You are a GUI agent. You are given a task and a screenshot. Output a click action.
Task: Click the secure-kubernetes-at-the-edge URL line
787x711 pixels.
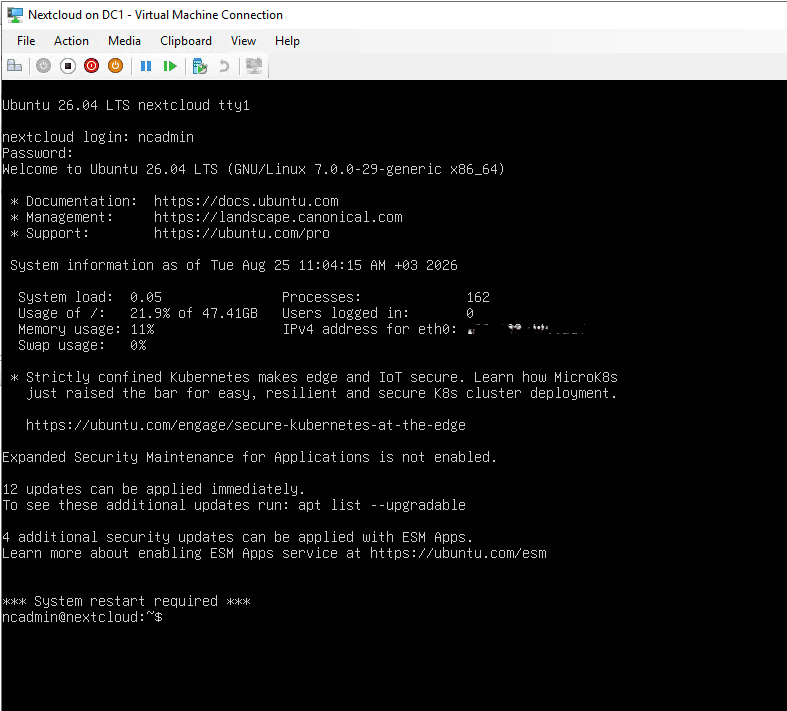coord(245,425)
